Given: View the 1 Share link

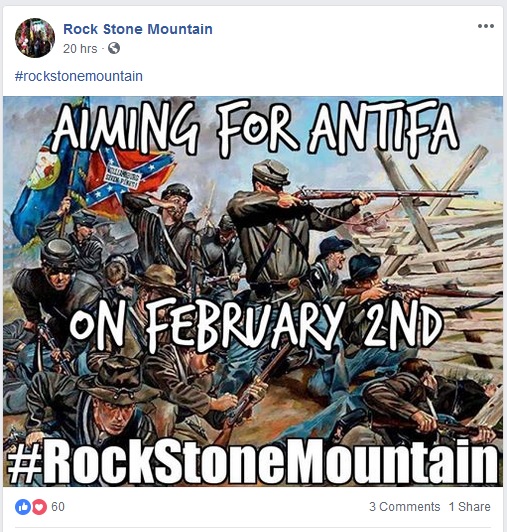Looking at the screenshot, I should click(x=469, y=507).
